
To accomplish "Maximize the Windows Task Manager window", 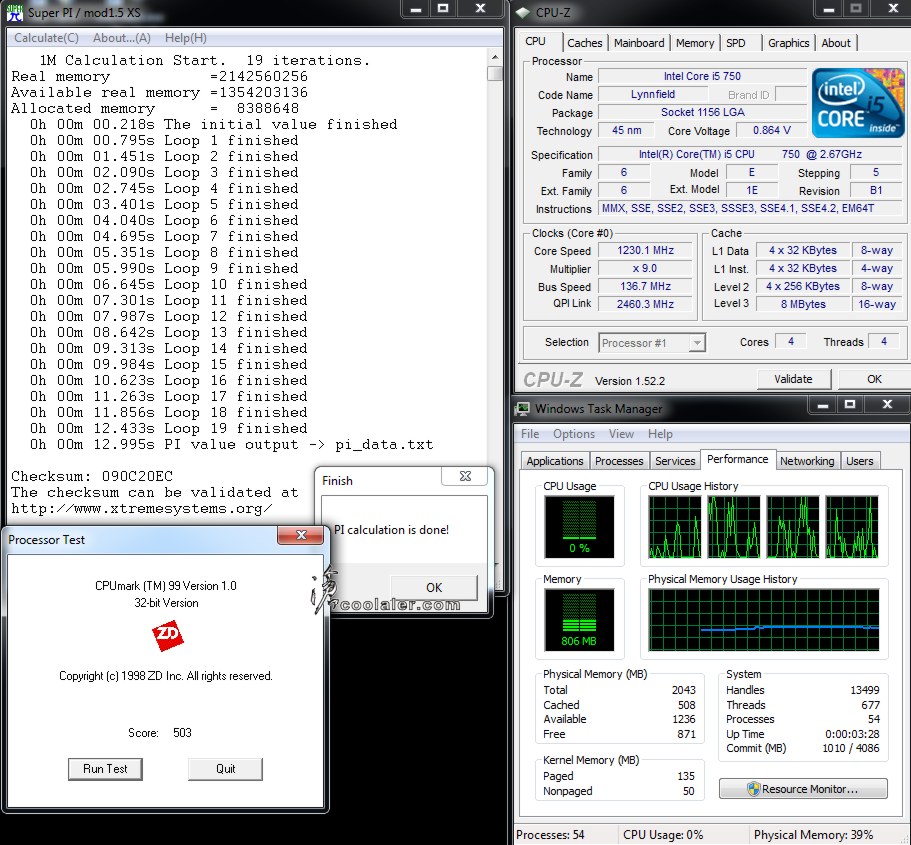I will (x=850, y=405).
